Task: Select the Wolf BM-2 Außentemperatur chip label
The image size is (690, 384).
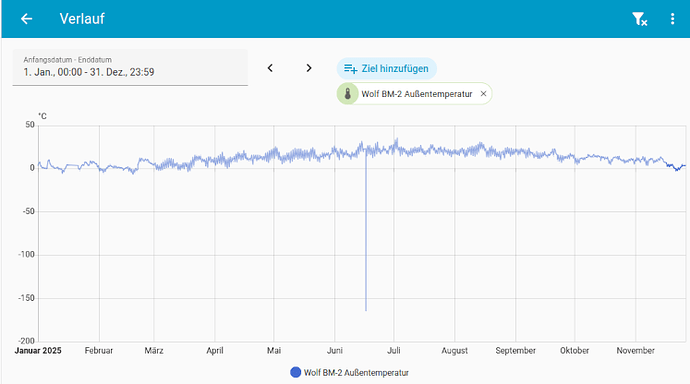Action: coord(417,94)
